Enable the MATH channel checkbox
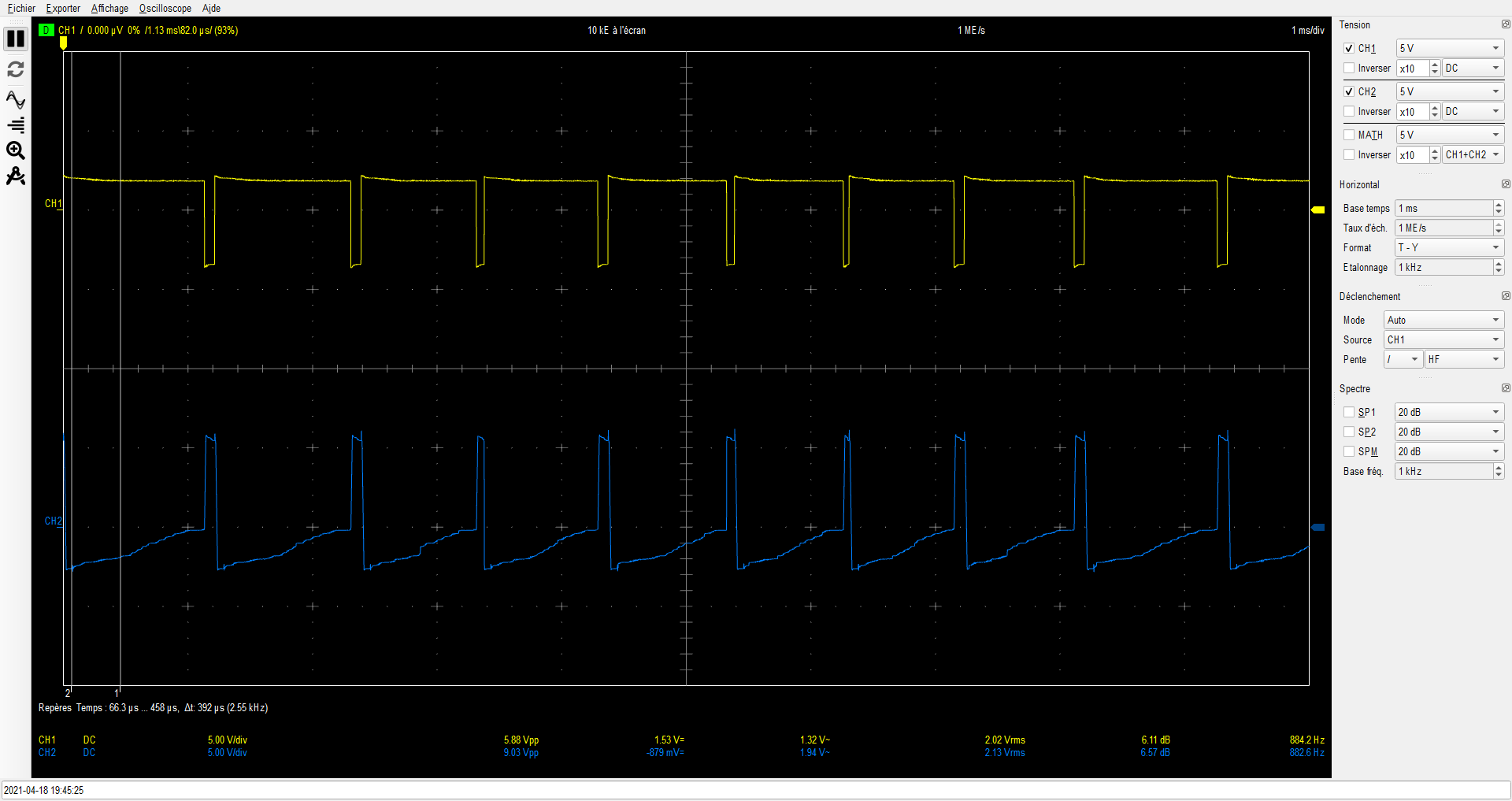This screenshot has height=801, width=1512. click(1349, 135)
